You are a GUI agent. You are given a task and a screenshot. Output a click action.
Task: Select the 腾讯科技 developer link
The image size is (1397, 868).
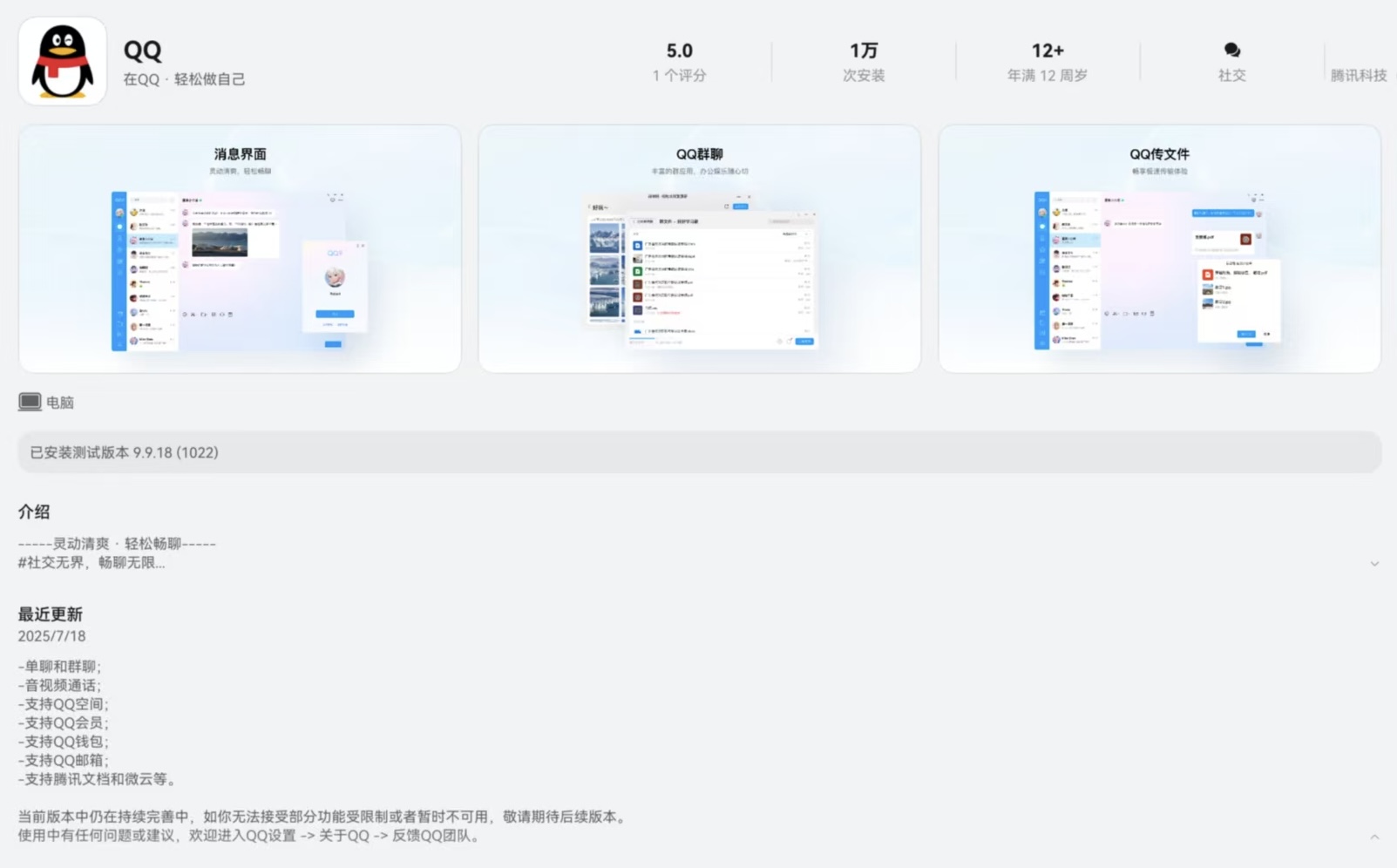pyautogui.click(x=1358, y=76)
